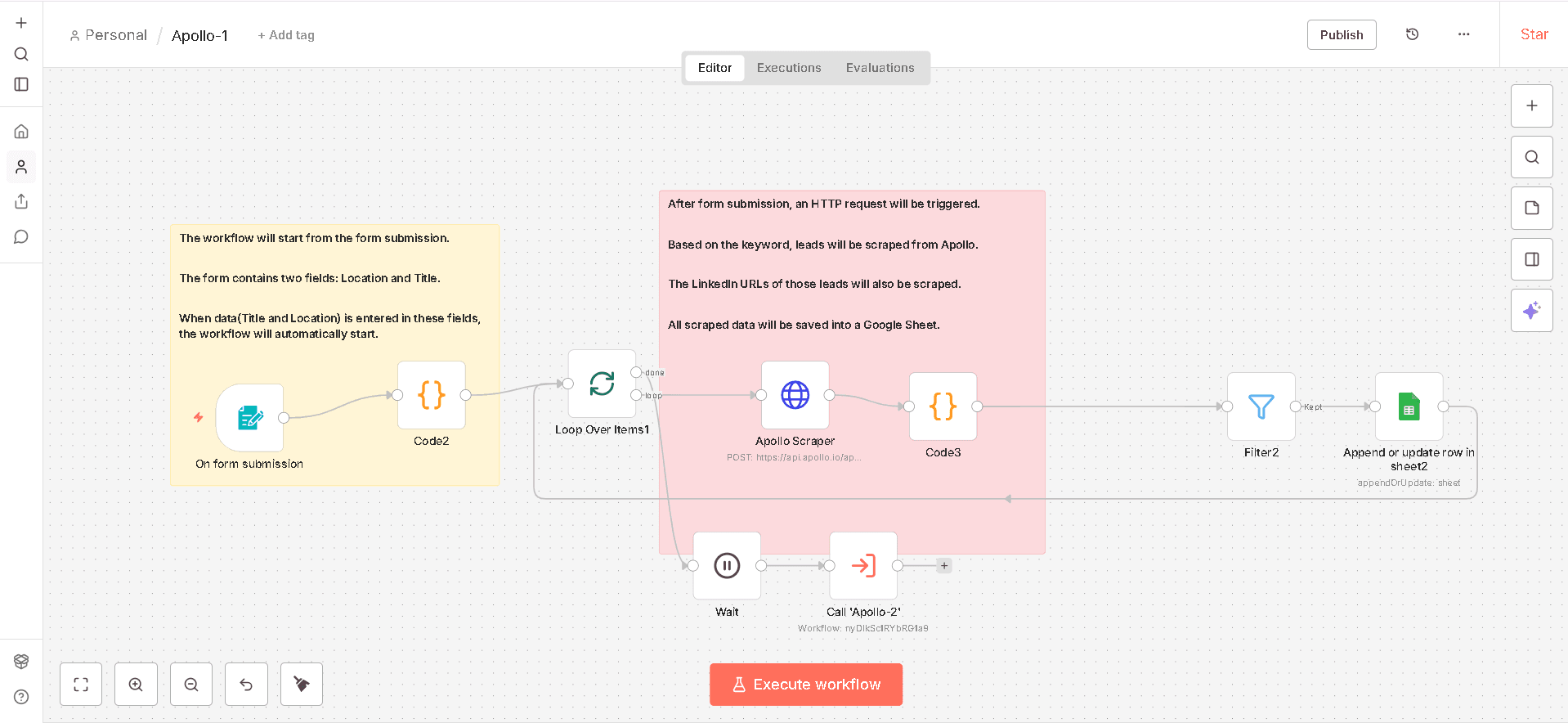The width and height of the screenshot is (1568, 723).
Task: Open search from the left sidebar
Action: click(x=21, y=54)
